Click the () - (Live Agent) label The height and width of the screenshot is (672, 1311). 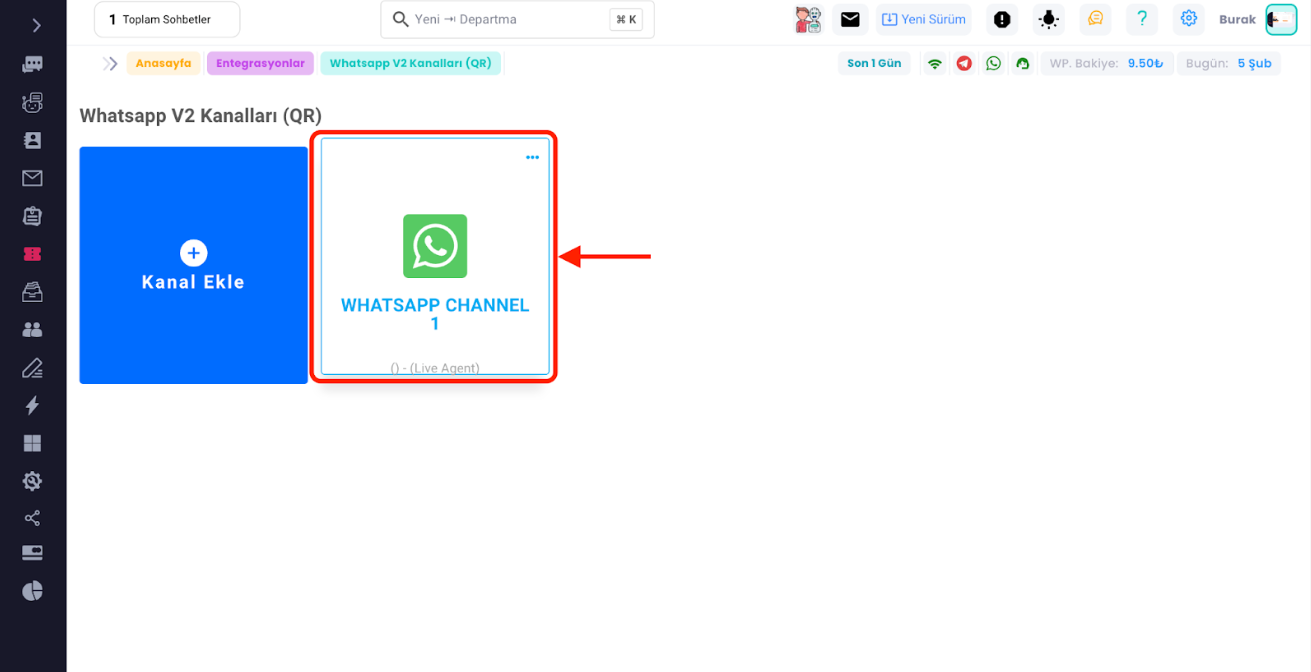(435, 368)
